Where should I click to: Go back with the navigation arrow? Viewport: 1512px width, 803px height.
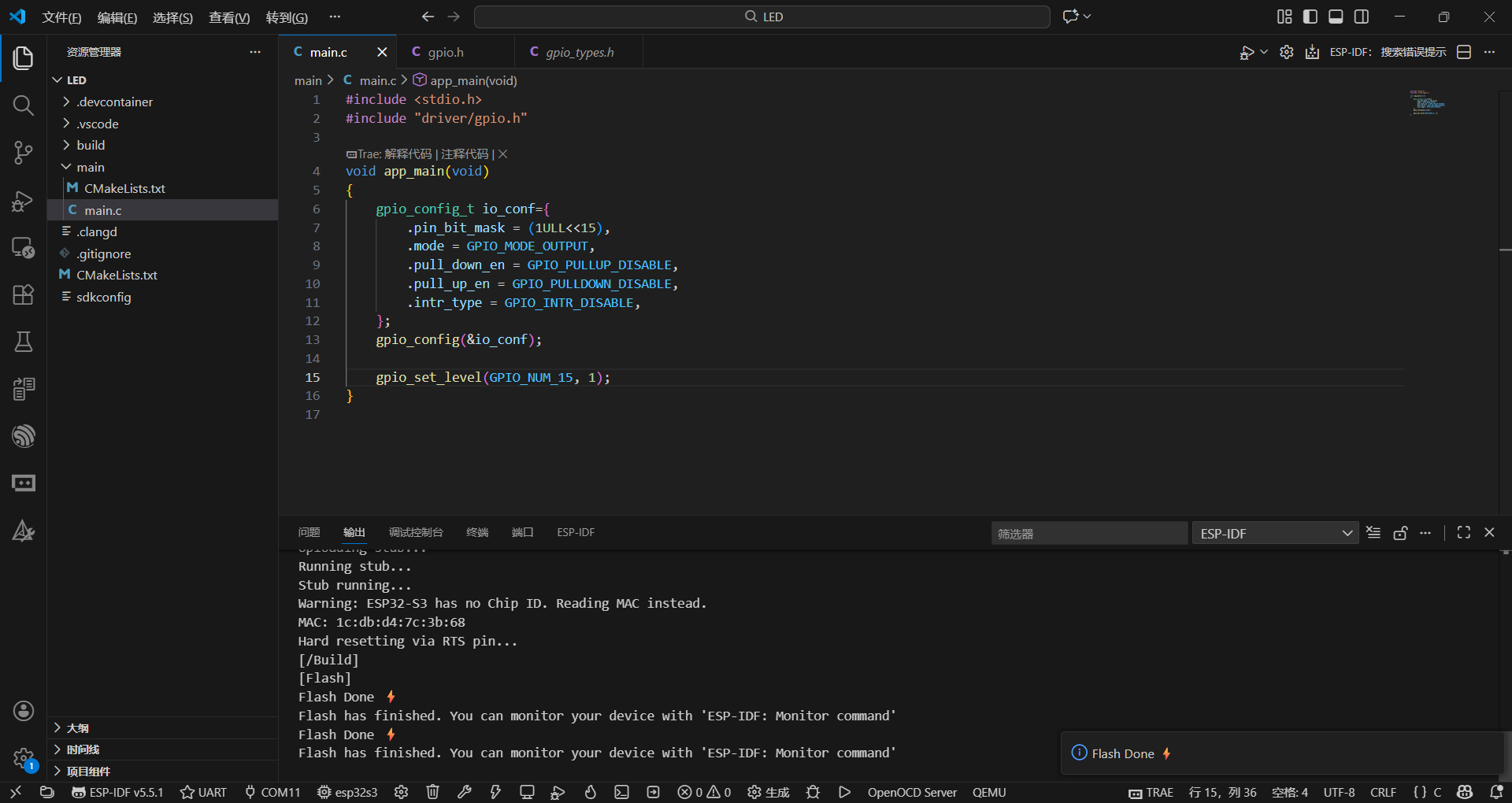coord(428,17)
